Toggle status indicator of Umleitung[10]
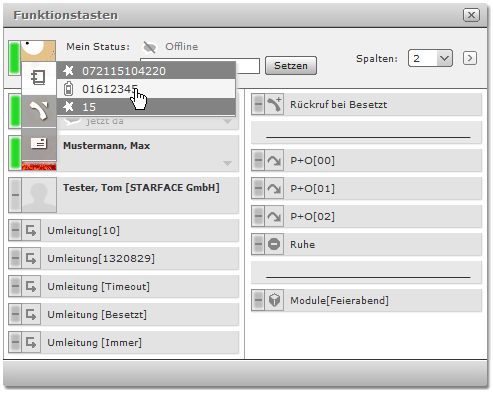 pos(15,230)
